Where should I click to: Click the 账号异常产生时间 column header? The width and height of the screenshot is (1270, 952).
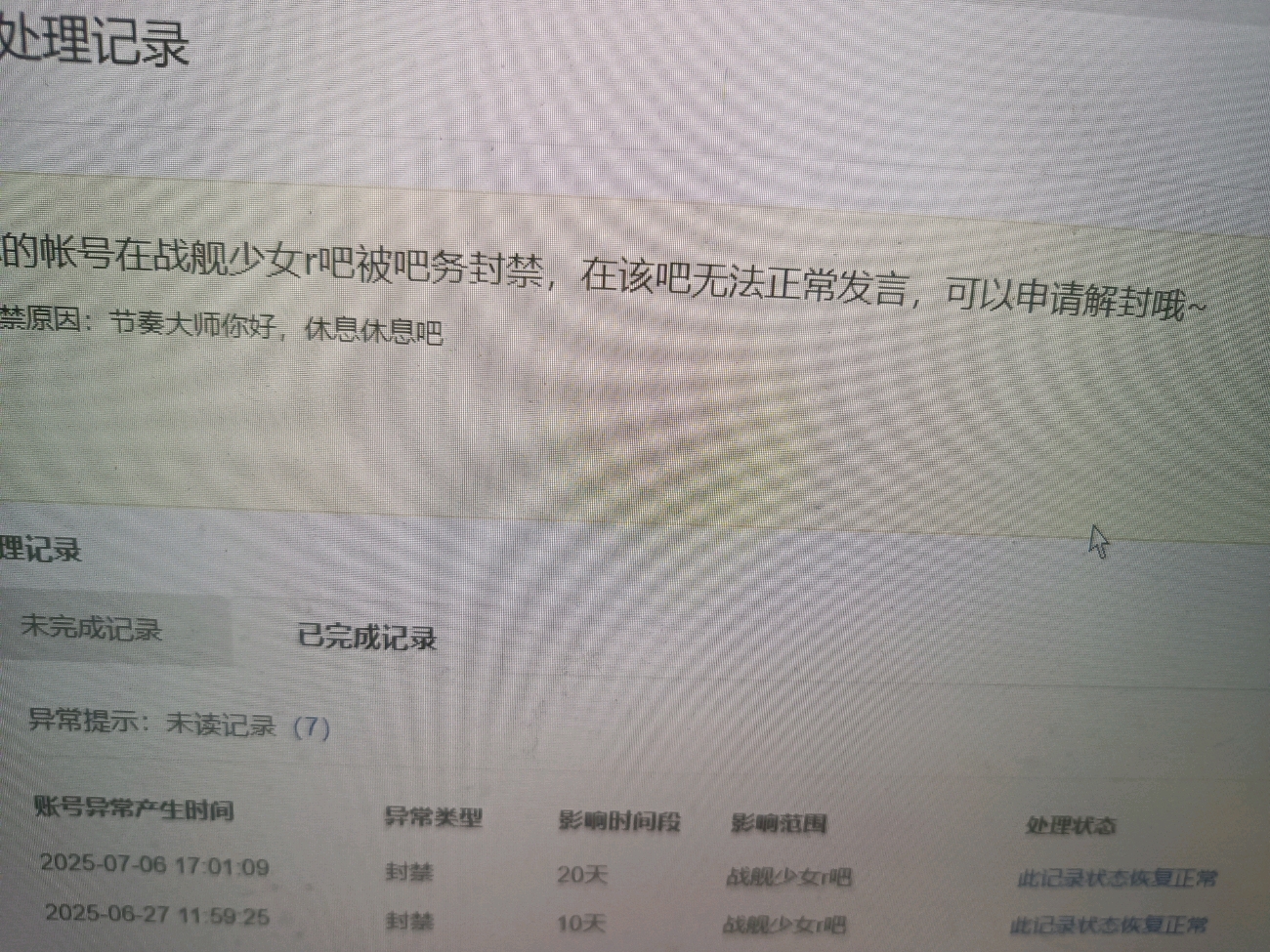[x=134, y=808]
